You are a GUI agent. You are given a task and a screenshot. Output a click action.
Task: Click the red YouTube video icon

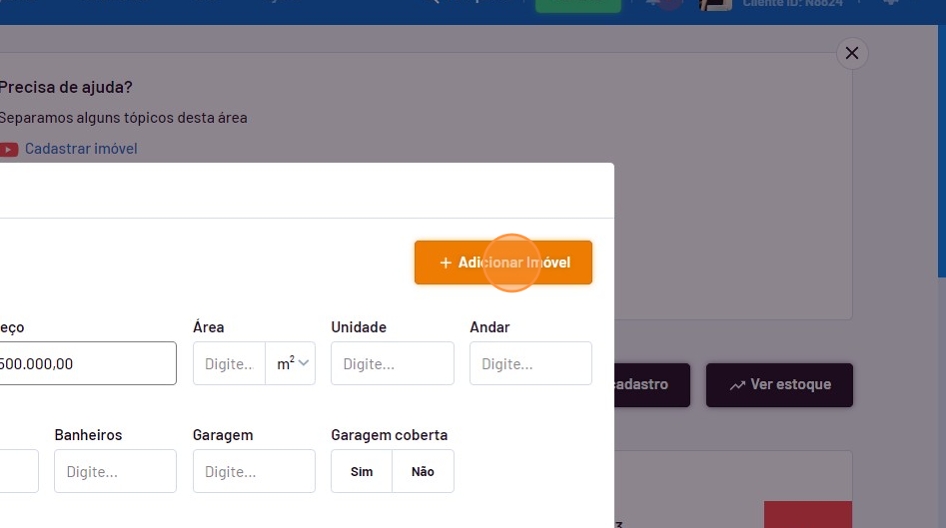9,149
